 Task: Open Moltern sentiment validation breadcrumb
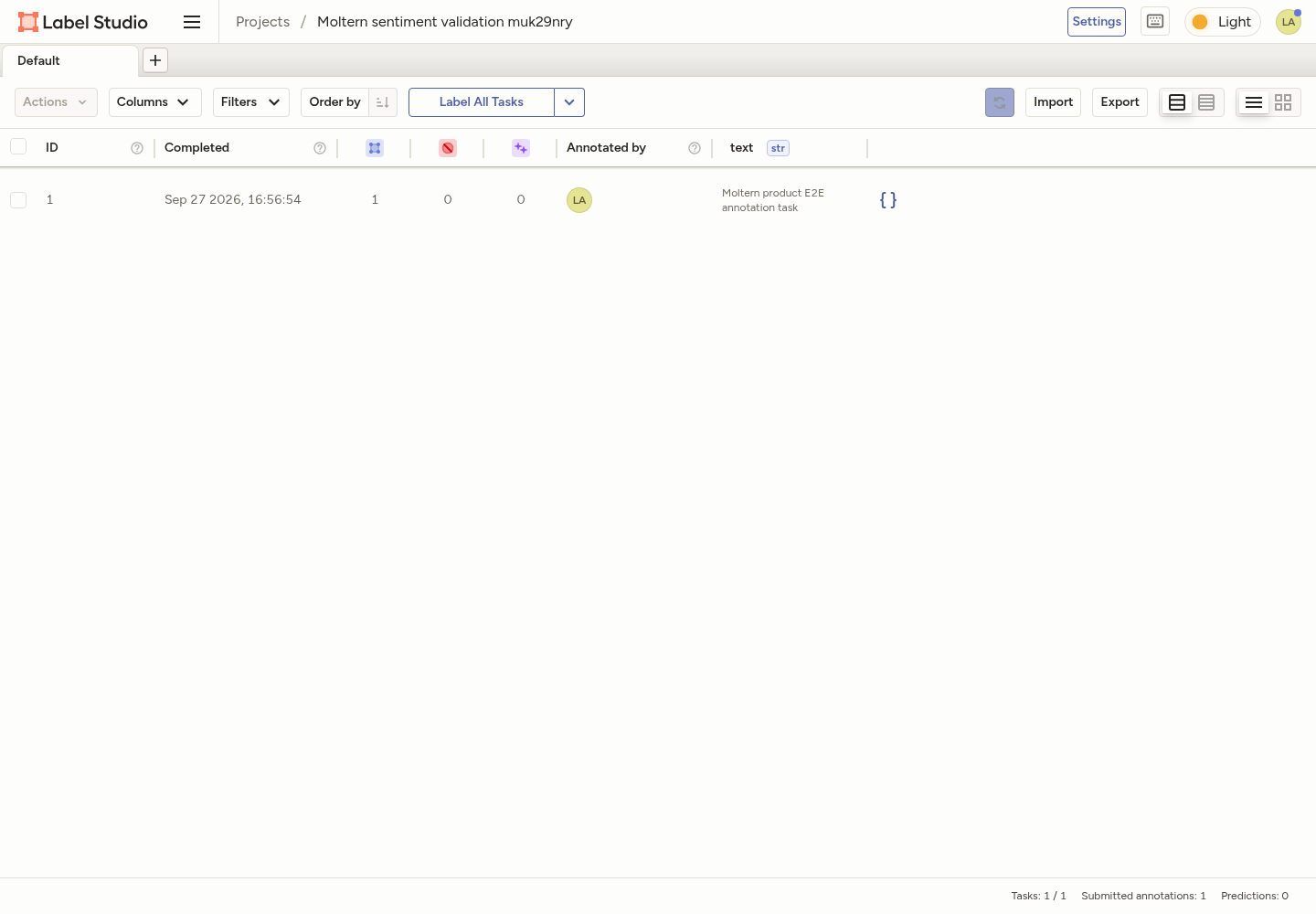(445, 22)
